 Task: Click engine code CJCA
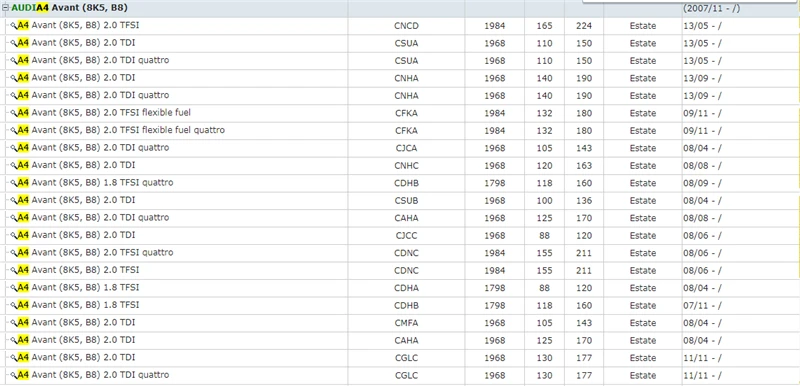[406, 148]
